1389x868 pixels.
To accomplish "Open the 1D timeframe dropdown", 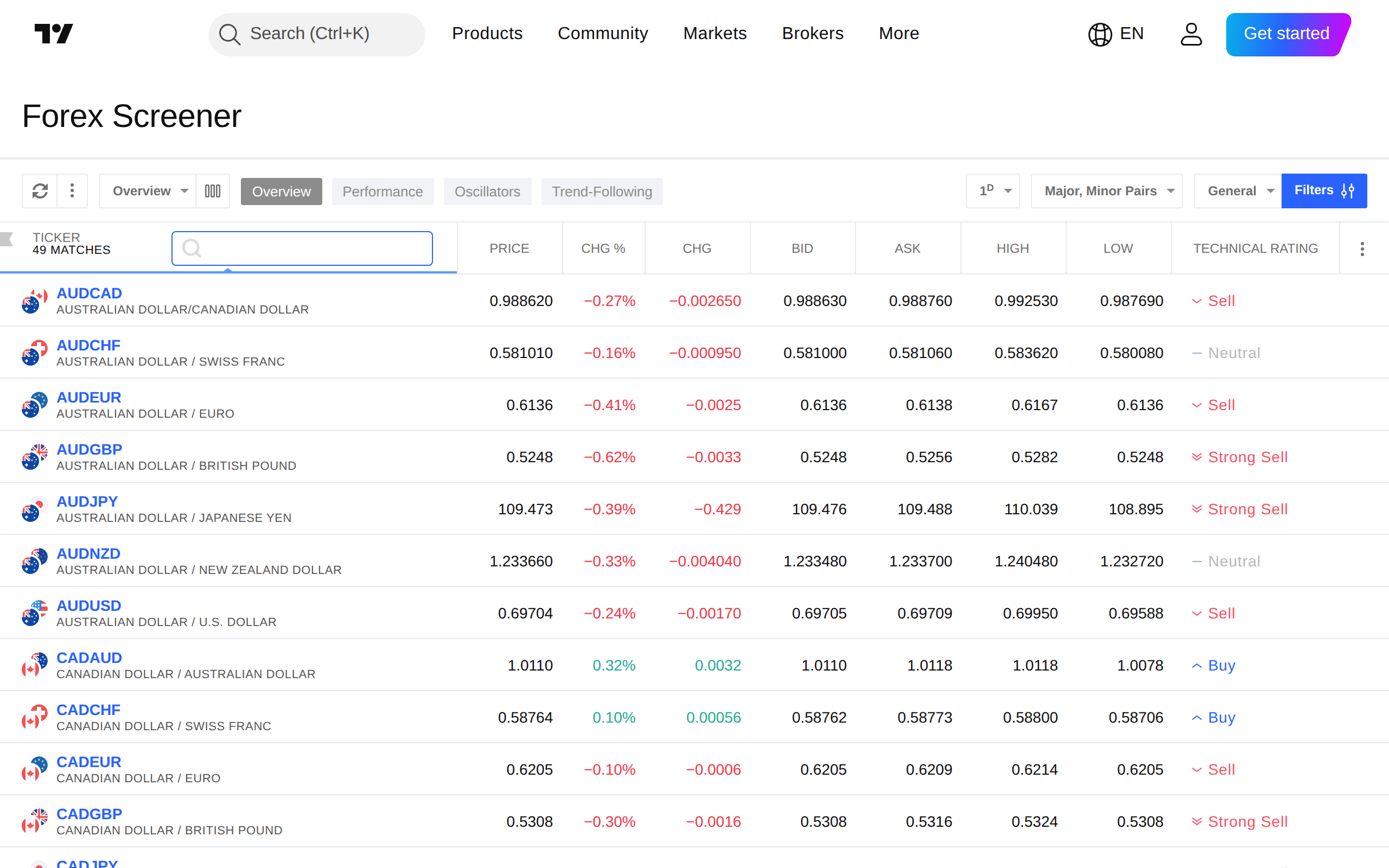I will click(992, 190).
